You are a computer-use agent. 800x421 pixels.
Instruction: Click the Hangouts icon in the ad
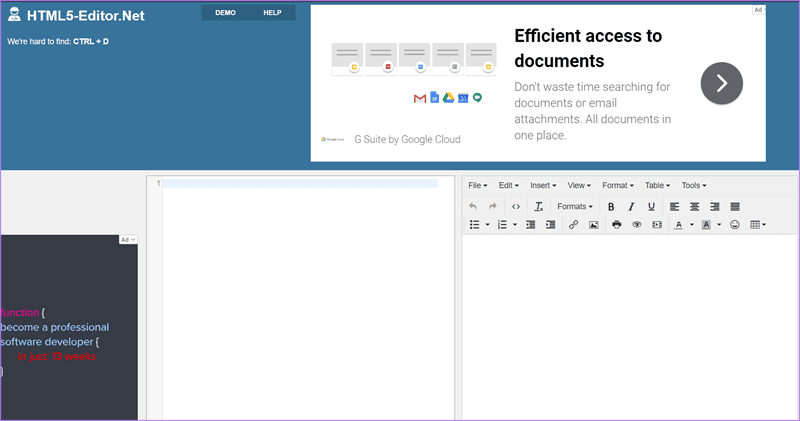pos(478,98)
